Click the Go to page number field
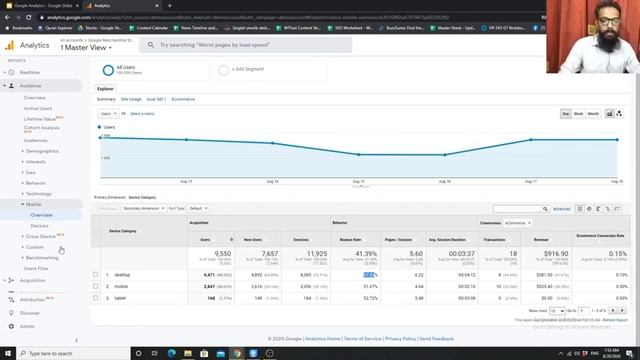The image size is (640, 360). tap(584, 311)
